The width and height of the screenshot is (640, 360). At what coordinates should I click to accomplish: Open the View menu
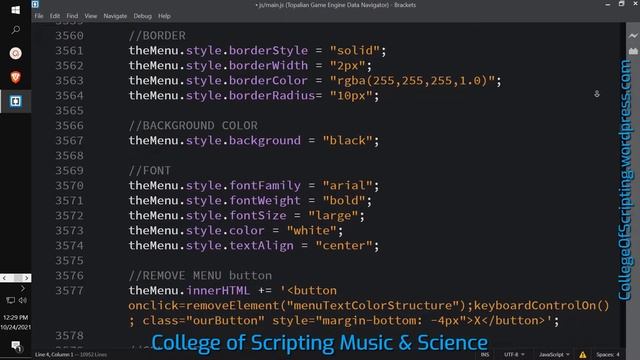pos(91,16)
